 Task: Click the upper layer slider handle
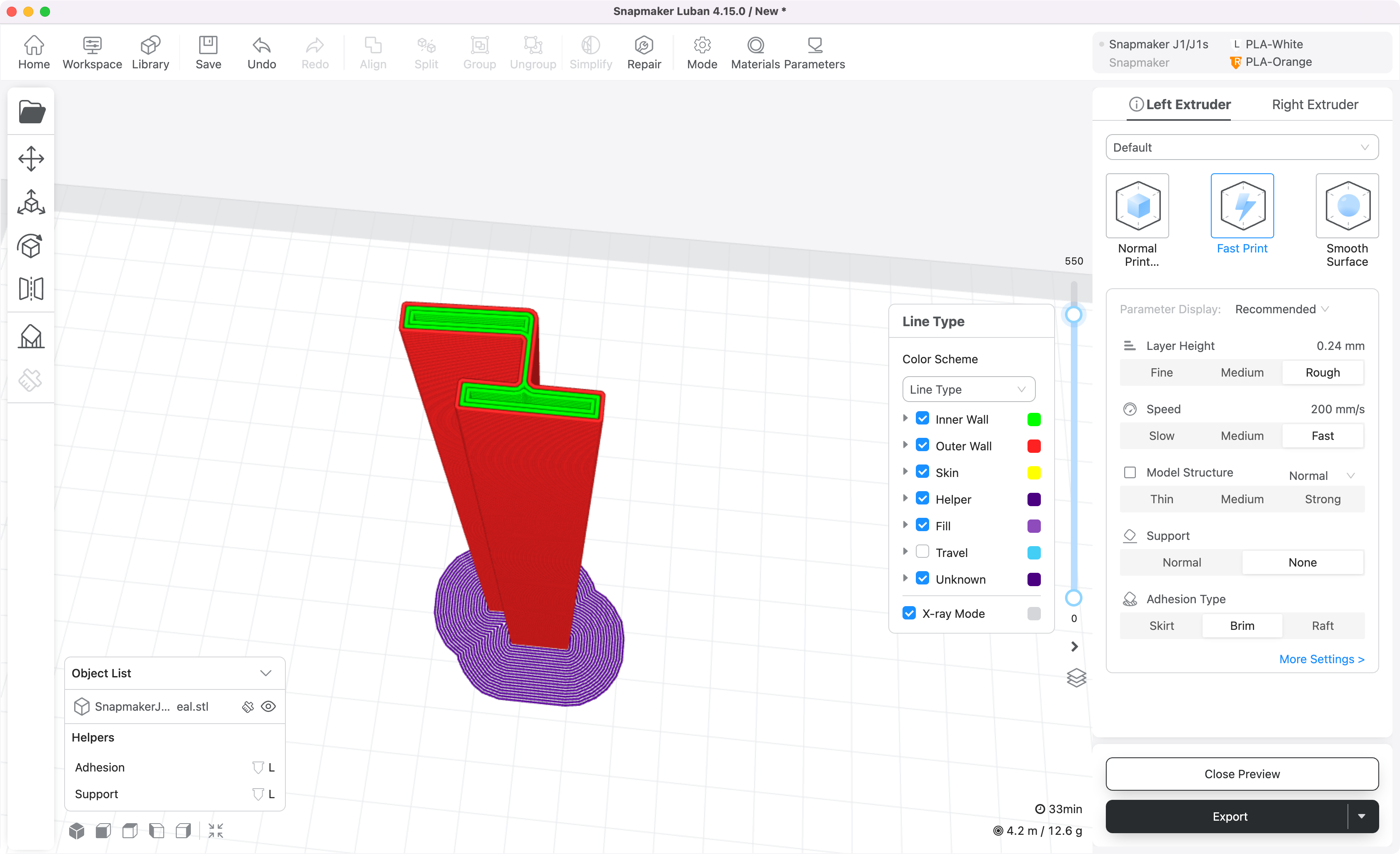1073,315
